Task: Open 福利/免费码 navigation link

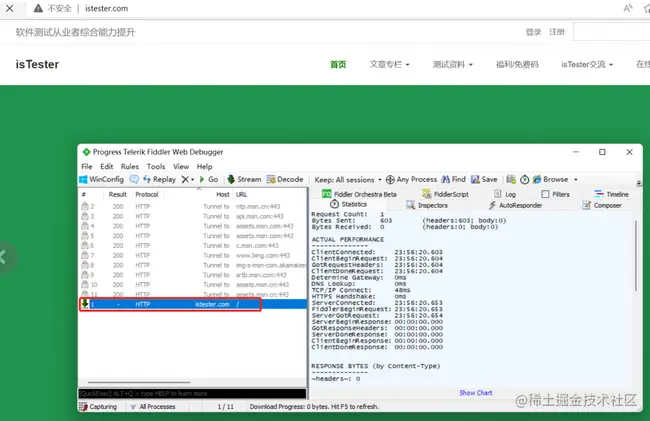Action: [x=517, y=64]
